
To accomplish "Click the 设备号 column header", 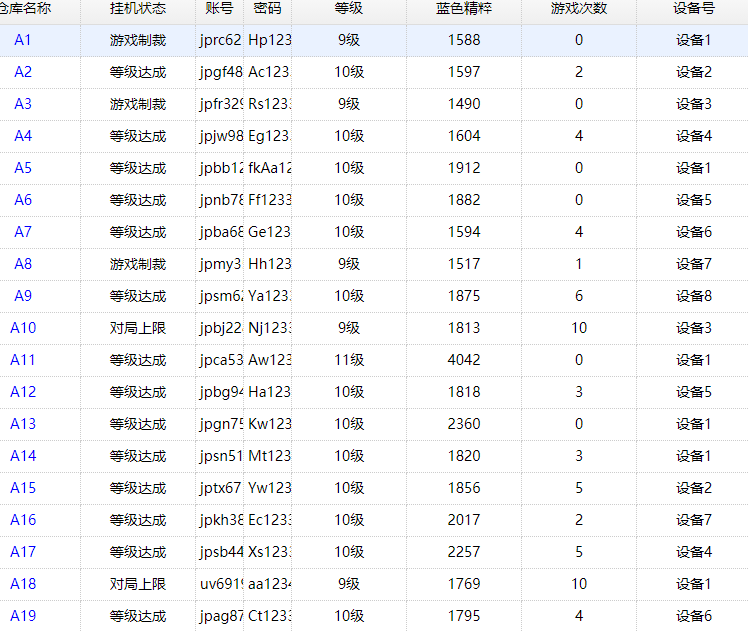I will [693, 8].
